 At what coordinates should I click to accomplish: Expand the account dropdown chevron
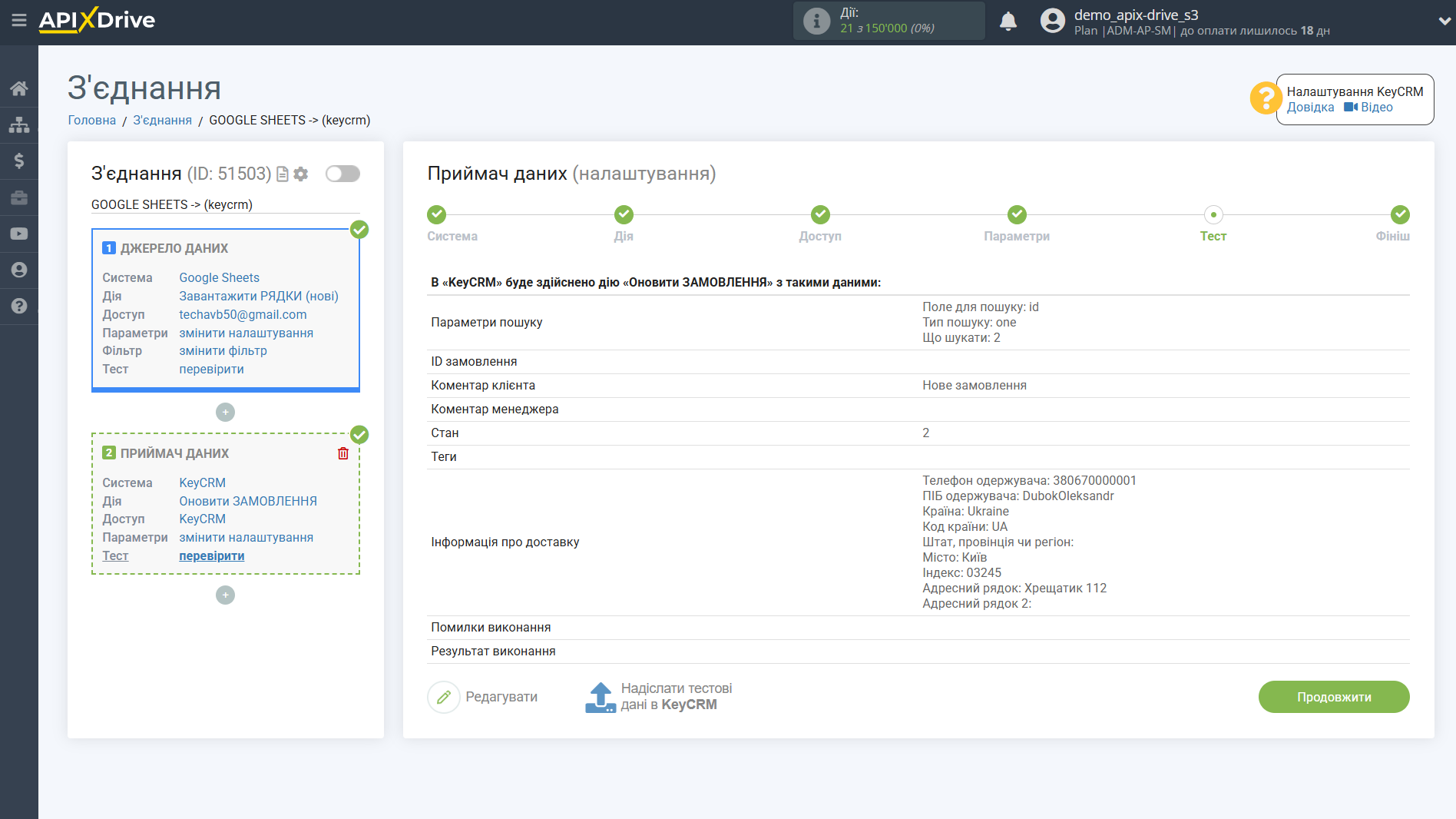tap(1444, 22)
